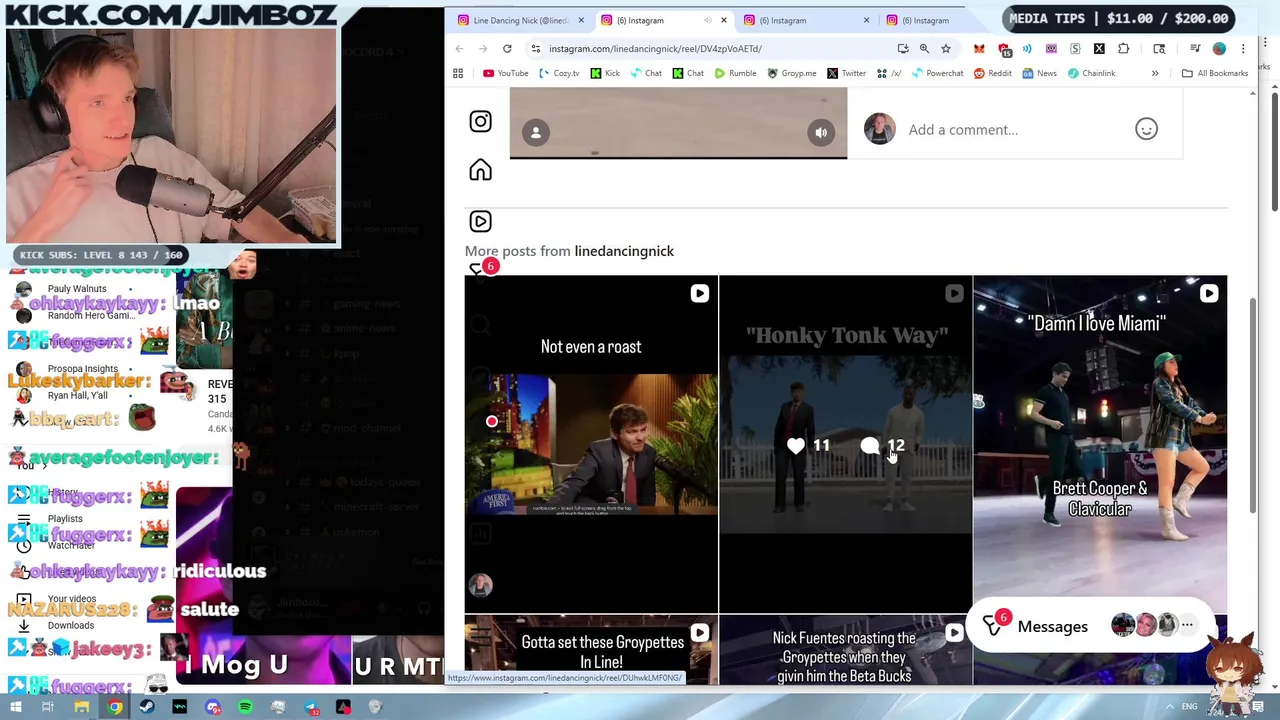The image size is (1280, 720).
Task: Open Groyp.me bookmark
Action: 791,73
